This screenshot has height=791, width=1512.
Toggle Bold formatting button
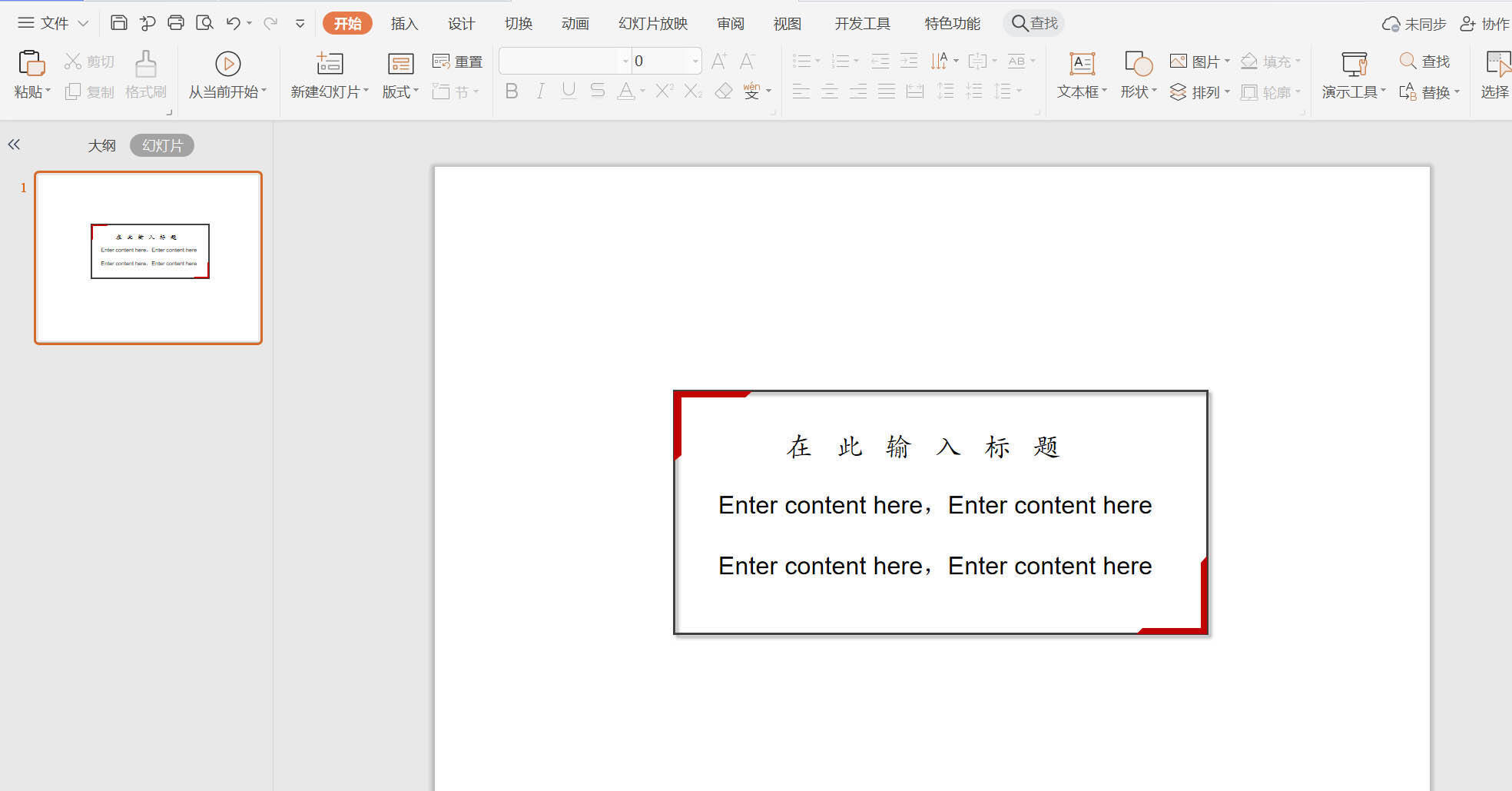[512, 91]
